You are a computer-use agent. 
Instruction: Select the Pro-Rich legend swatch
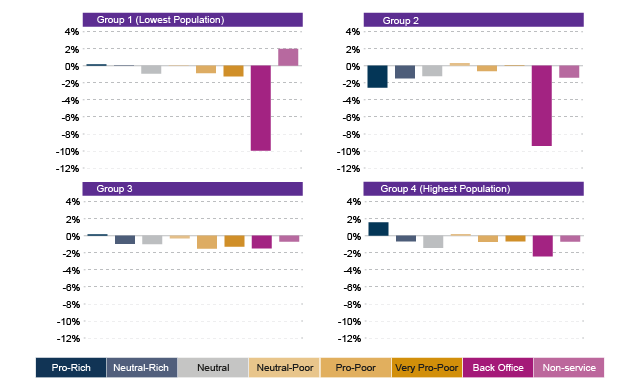[71, 367]
